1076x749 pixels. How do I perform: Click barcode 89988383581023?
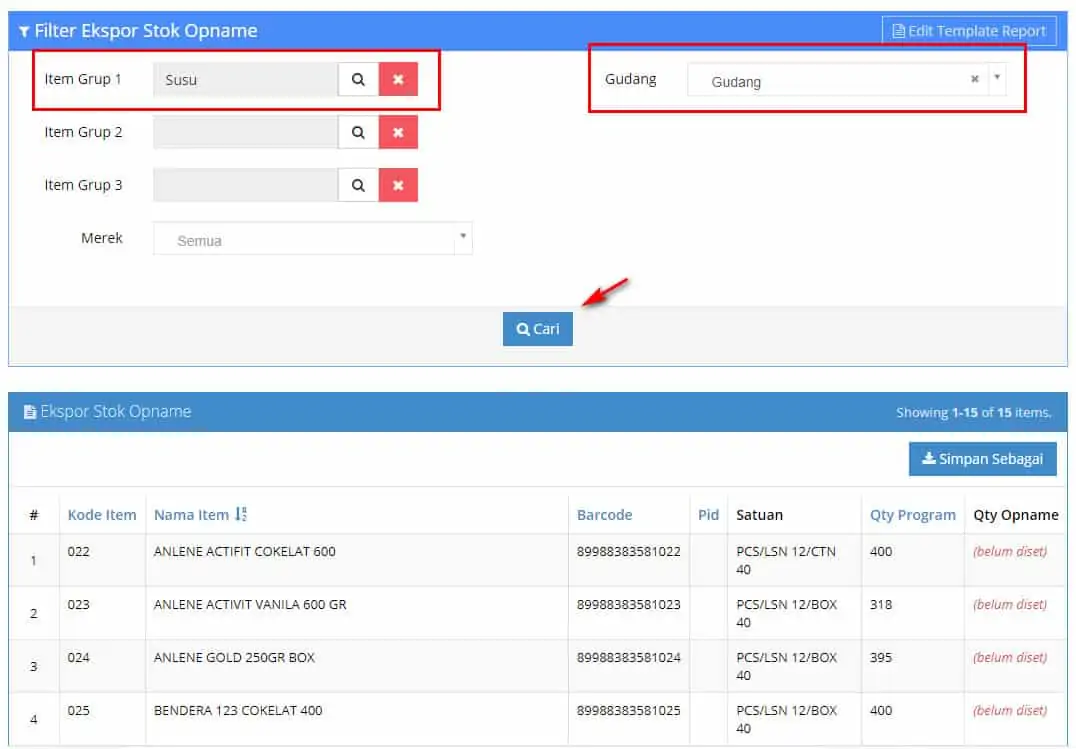[629, 604]
